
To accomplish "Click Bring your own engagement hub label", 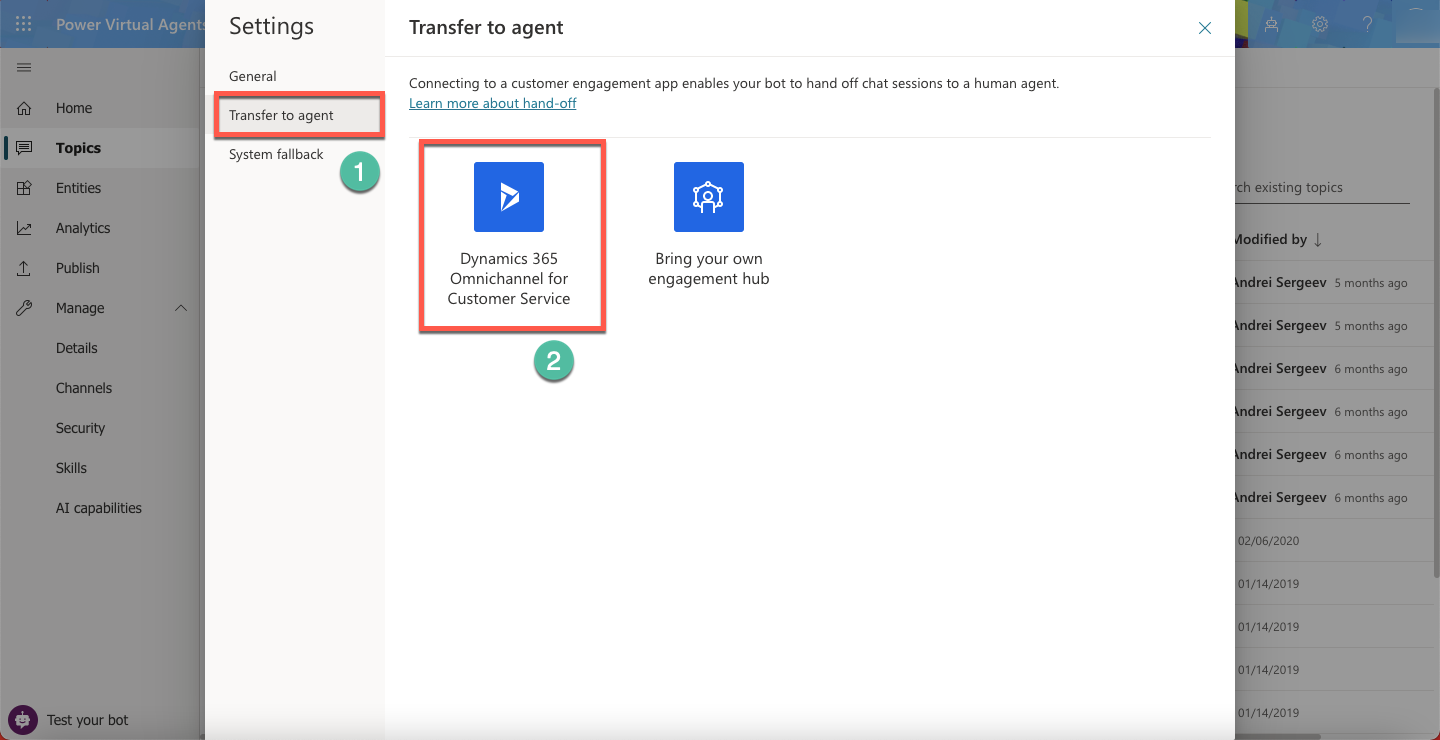I will (709, 269).
